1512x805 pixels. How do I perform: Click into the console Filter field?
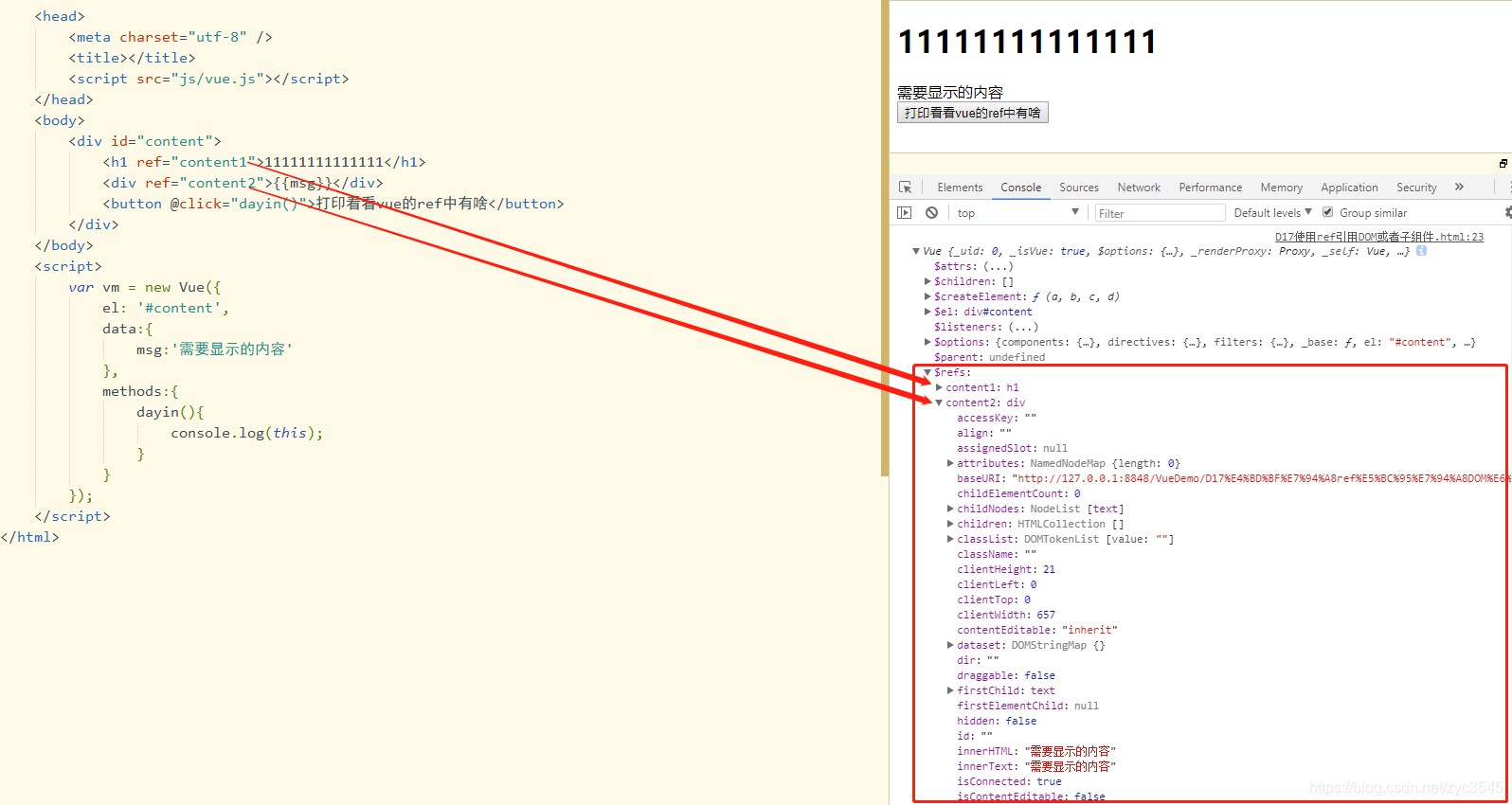pos(1161,213)
